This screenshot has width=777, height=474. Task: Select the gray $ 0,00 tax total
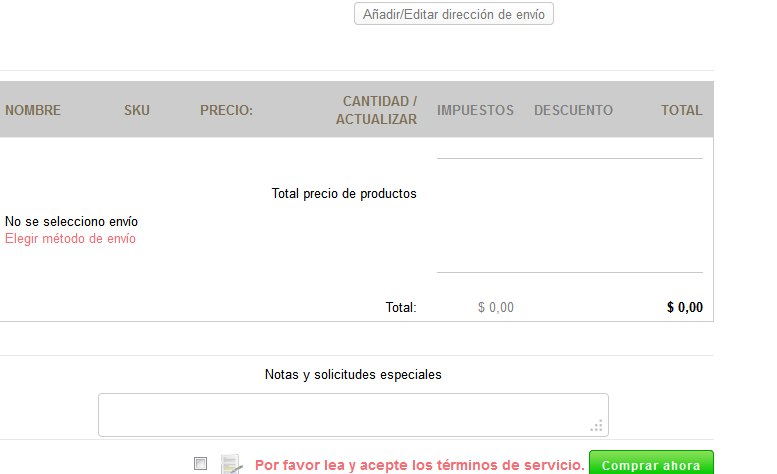pos(496,308)
